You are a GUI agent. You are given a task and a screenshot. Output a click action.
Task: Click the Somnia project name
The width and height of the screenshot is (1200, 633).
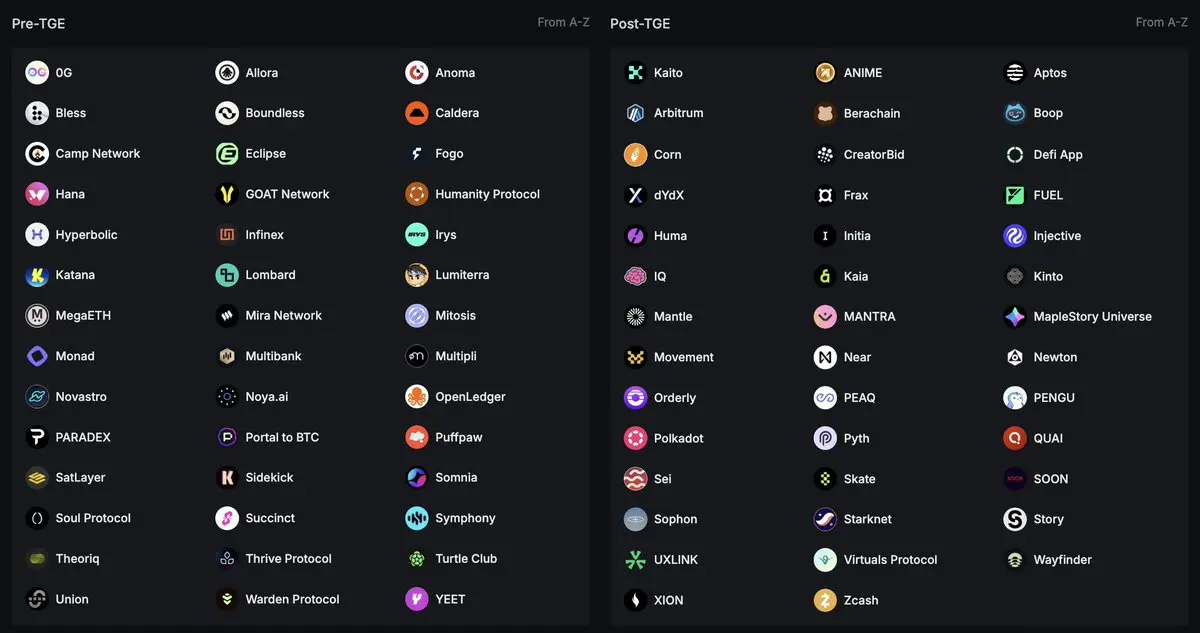pos(456,477)
